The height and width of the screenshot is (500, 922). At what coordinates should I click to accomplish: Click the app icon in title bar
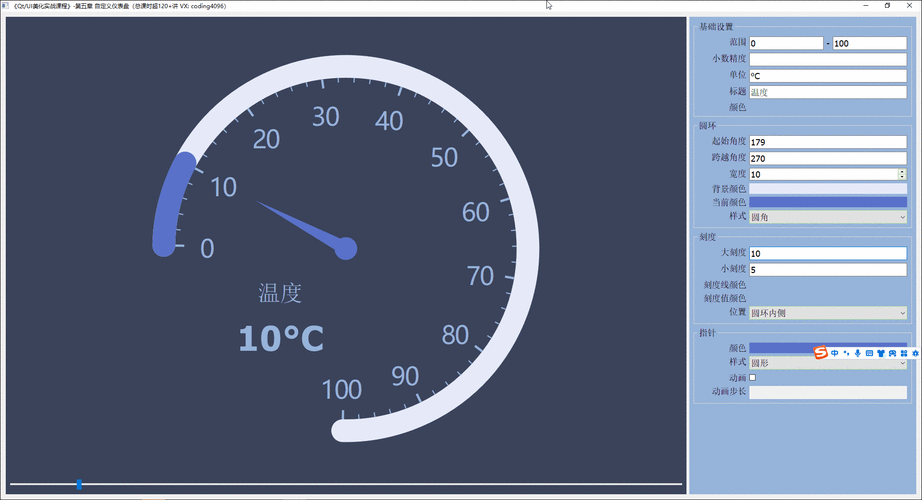coord(6,6)
